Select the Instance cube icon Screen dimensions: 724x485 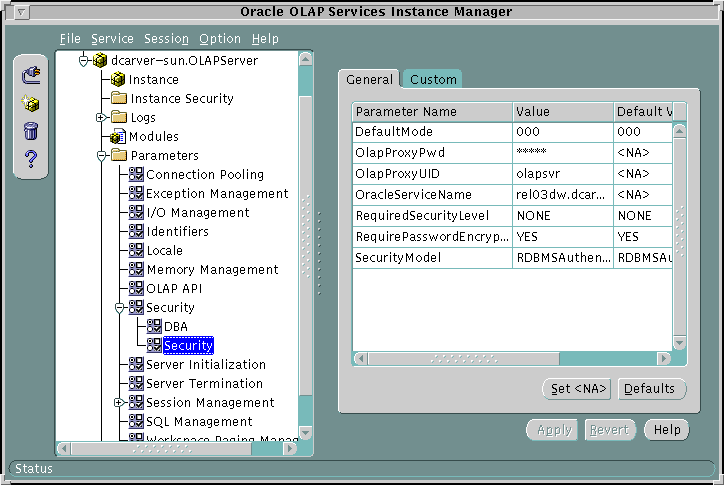[118, 79]
